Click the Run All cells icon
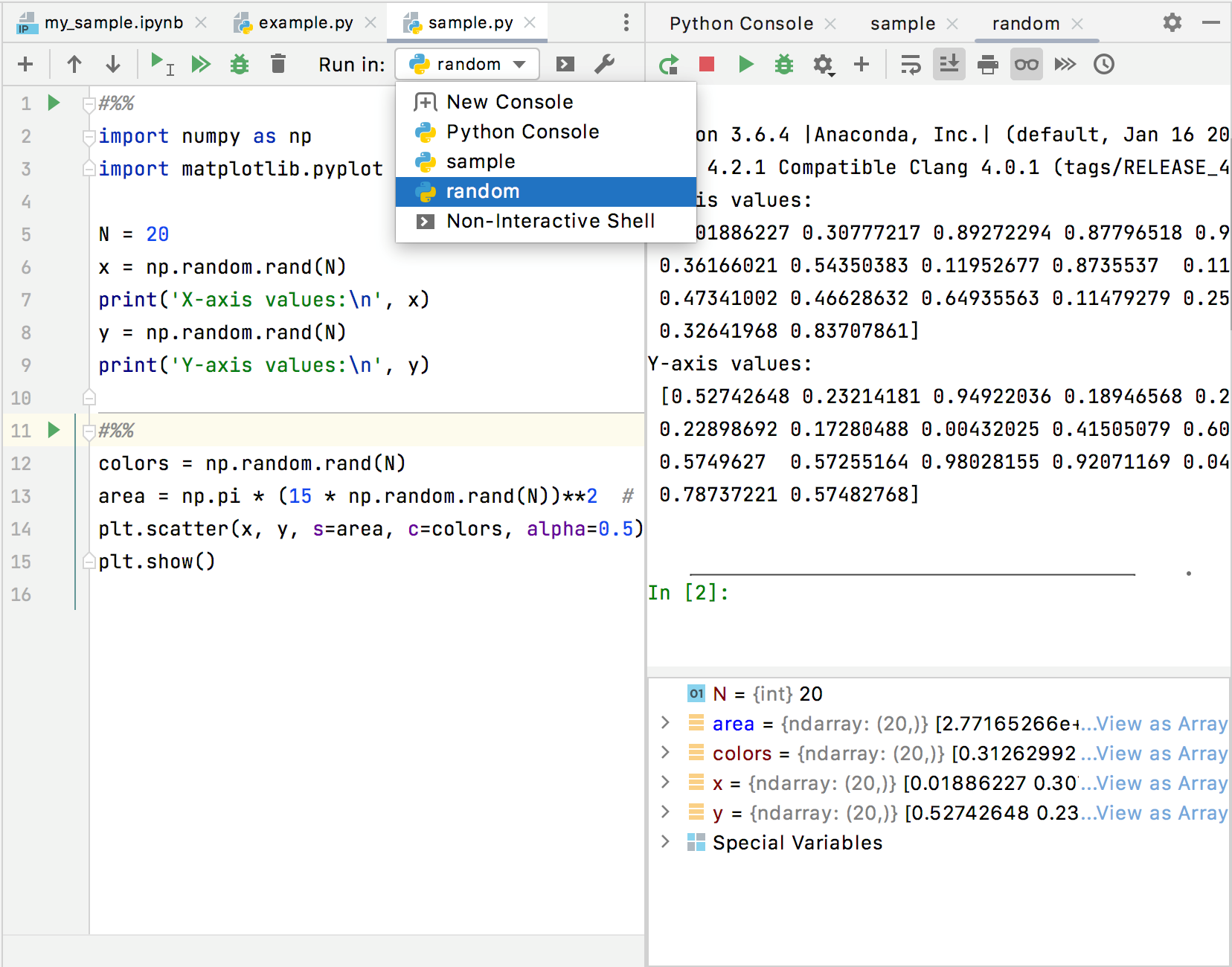Image resolution: width=1232 pixels, height=967 pixels. pyautogui.click(x=201, y=64)
